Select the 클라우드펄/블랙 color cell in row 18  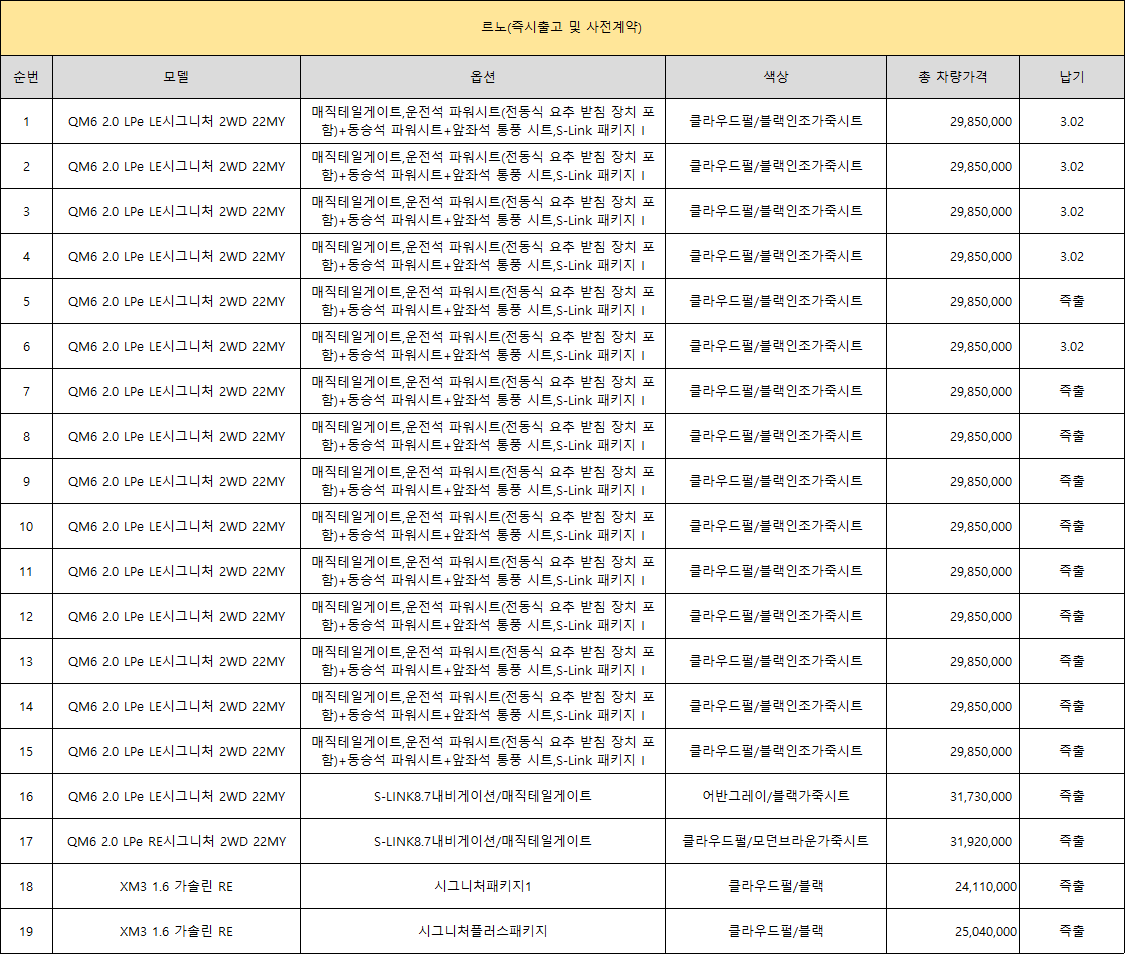[x=776, y=887]
